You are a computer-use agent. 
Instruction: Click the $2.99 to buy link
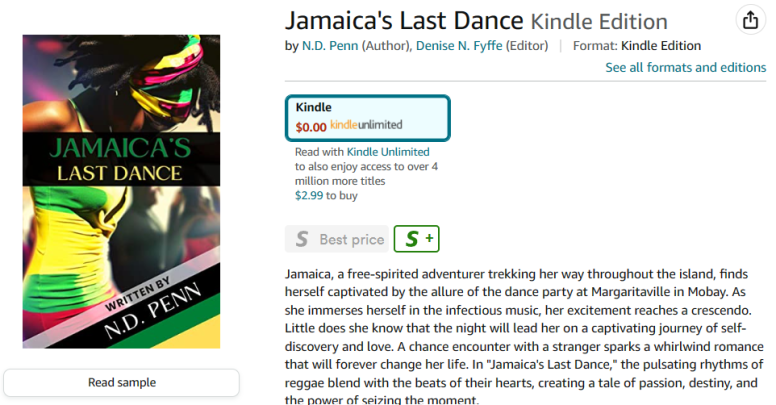326,196
